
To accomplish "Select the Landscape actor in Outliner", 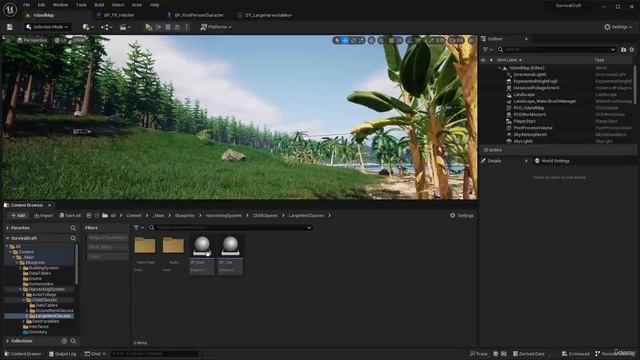I will pyautogui.click(x=524, y=95).
